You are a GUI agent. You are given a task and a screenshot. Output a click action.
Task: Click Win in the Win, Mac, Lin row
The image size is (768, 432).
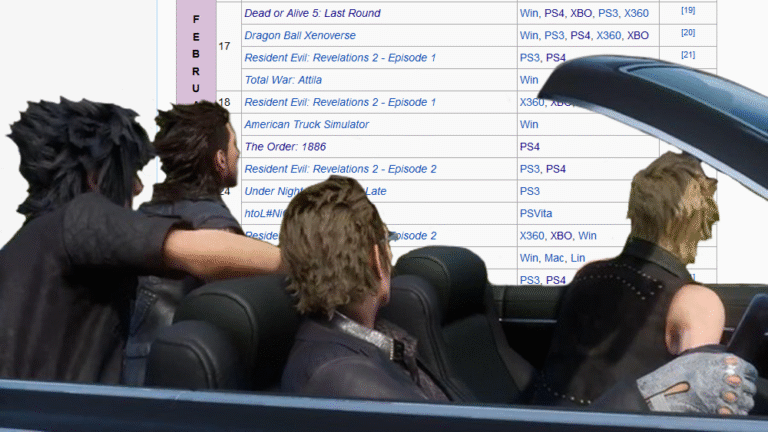pos(529,258)
